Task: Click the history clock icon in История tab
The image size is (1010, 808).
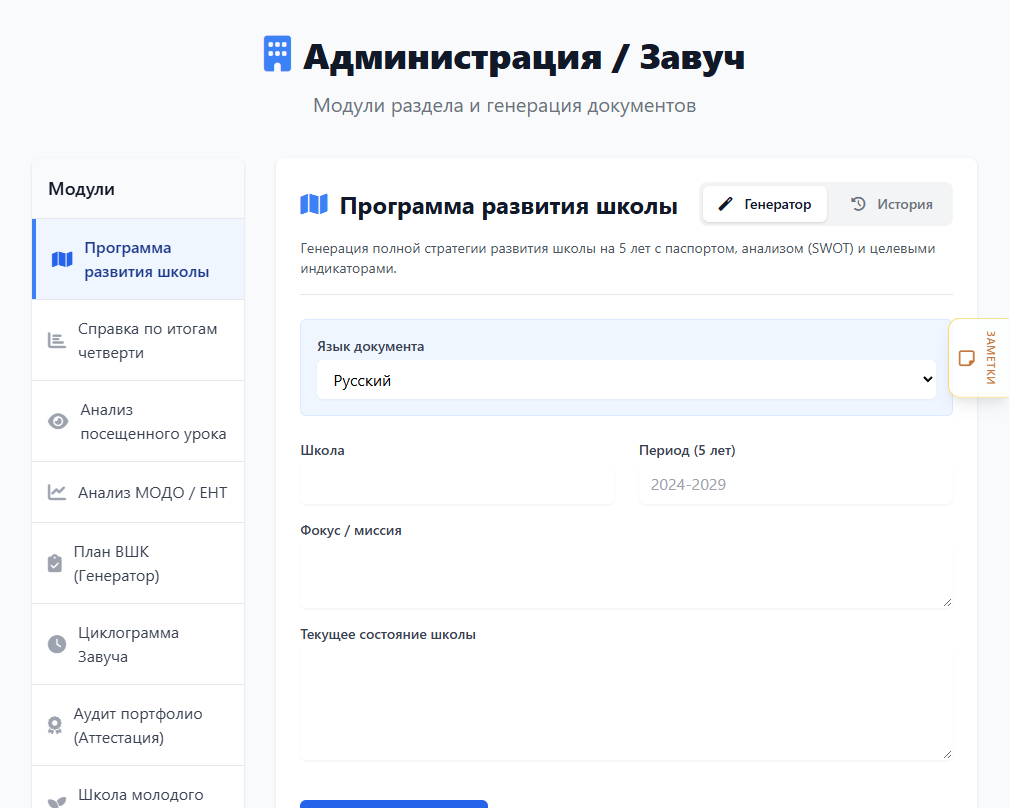Action: (858, 204)
